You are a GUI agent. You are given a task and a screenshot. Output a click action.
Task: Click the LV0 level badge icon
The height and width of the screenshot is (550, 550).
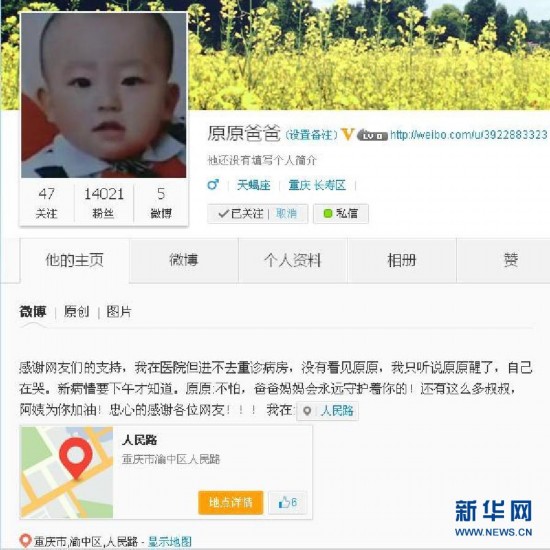(372, 135)
